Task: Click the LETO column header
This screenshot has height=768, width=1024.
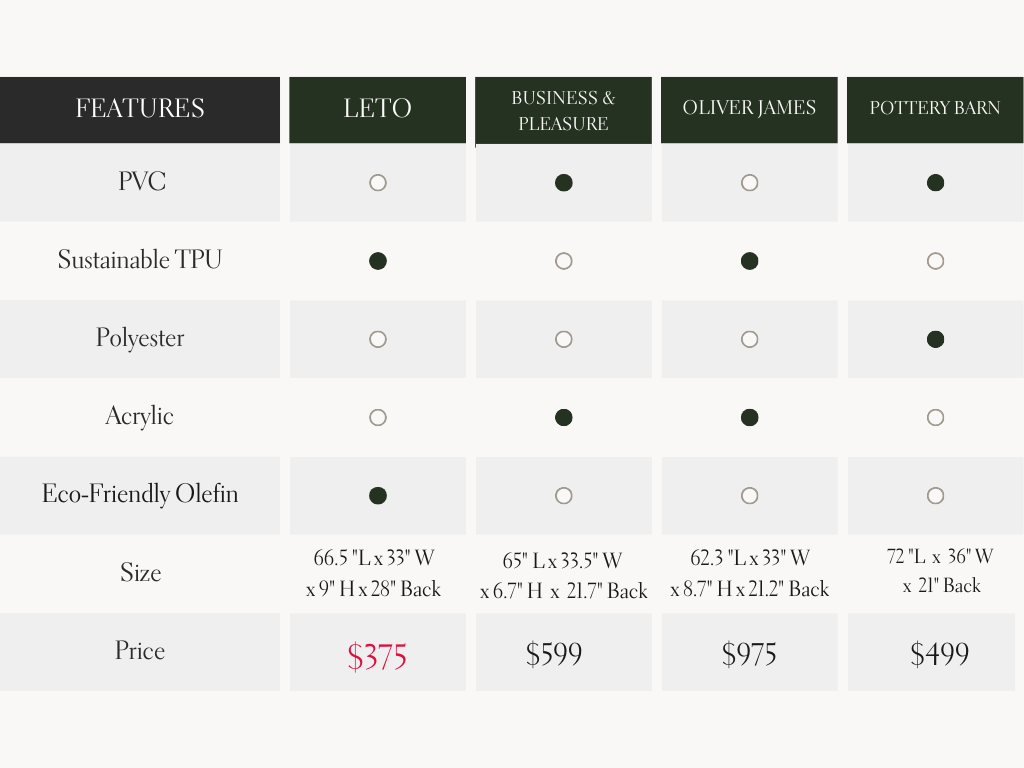Action: [x=378, y=109]
